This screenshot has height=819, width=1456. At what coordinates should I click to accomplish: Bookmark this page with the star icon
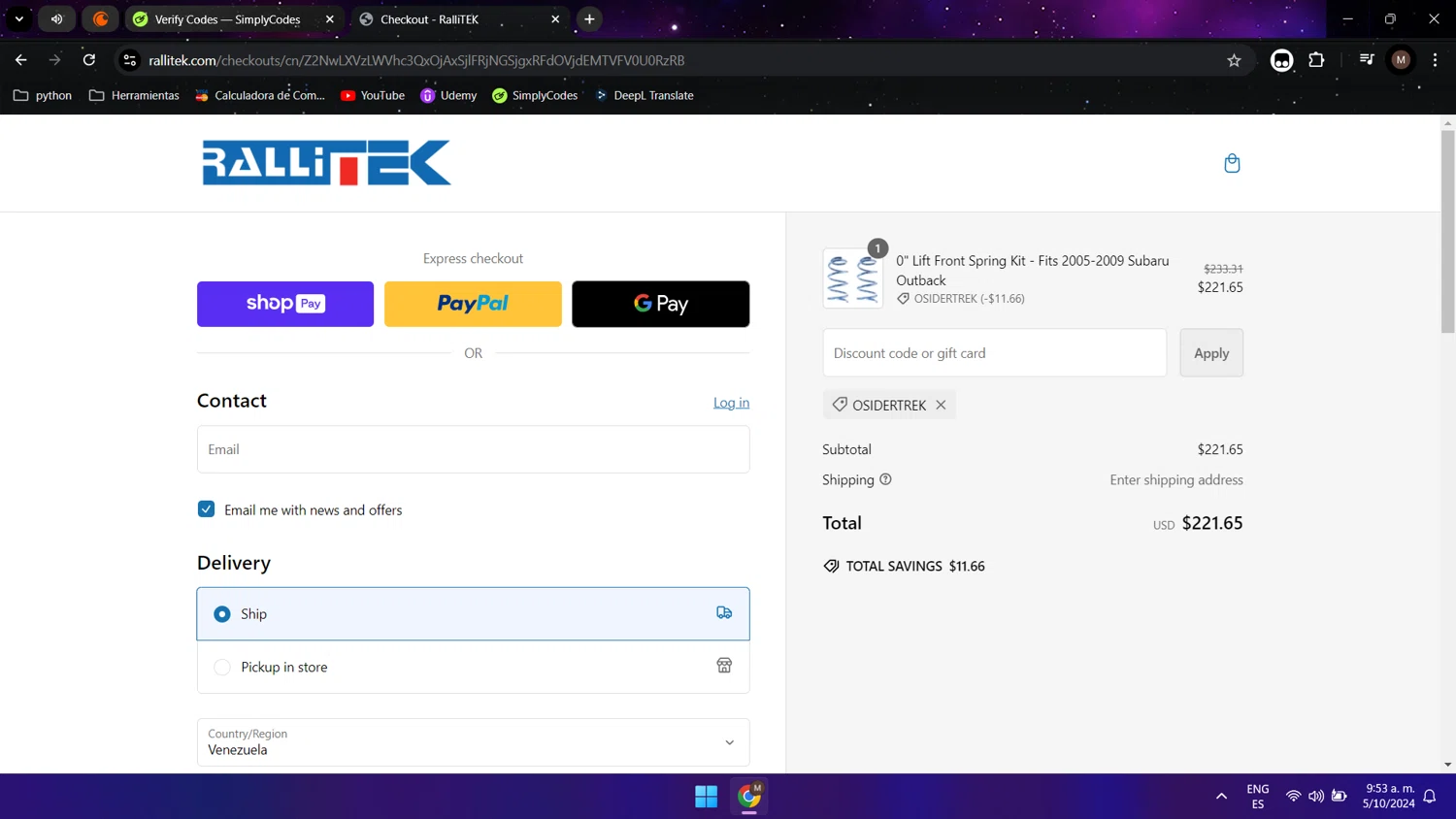point(1234,60)
